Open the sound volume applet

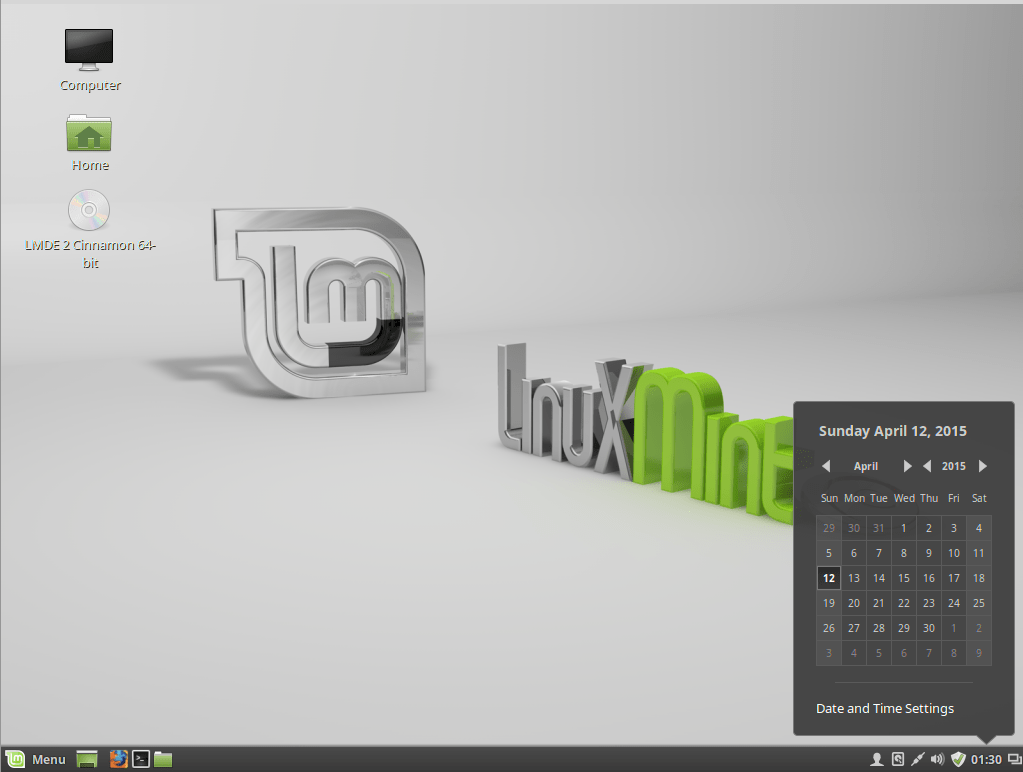pyautogui.click(x=938, y=759)
